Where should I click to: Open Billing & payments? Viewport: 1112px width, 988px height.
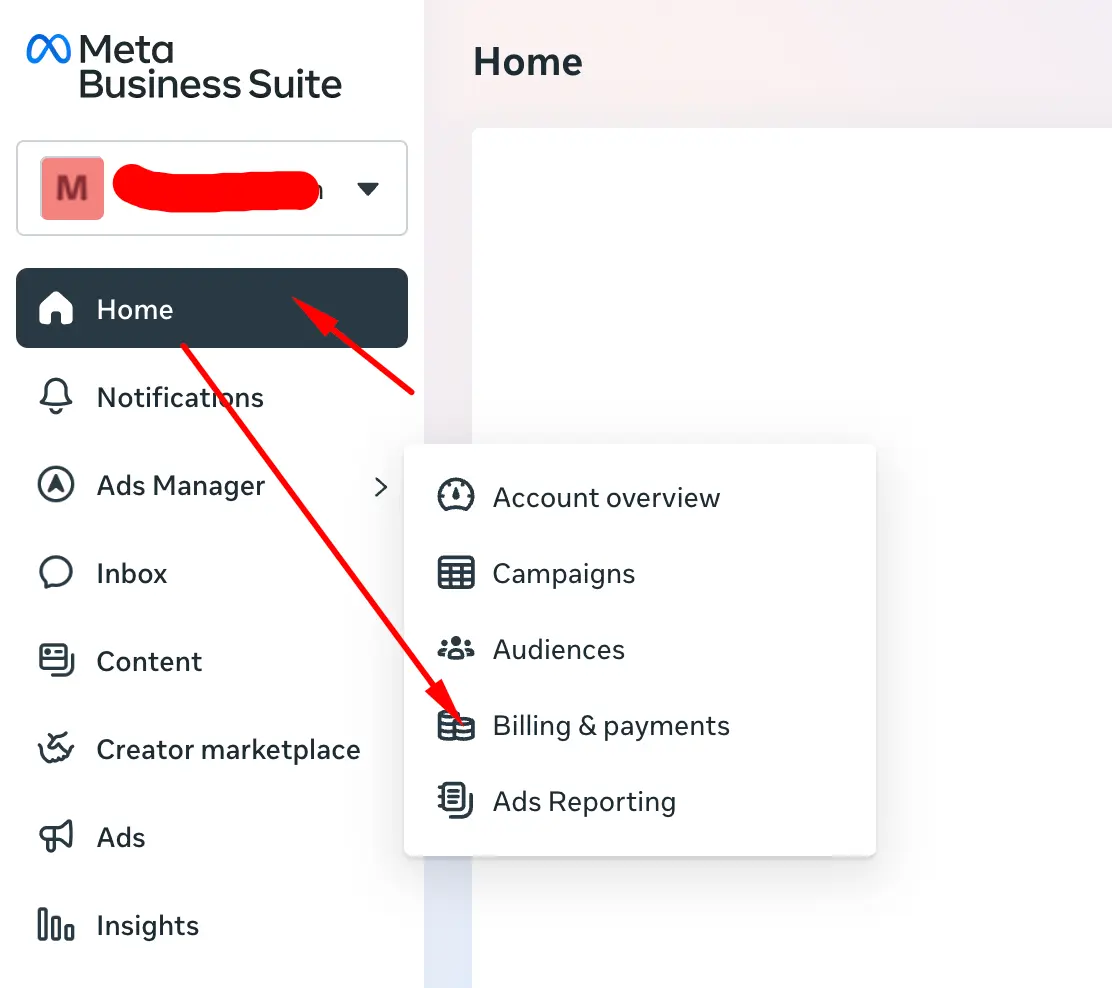[611, 726]
